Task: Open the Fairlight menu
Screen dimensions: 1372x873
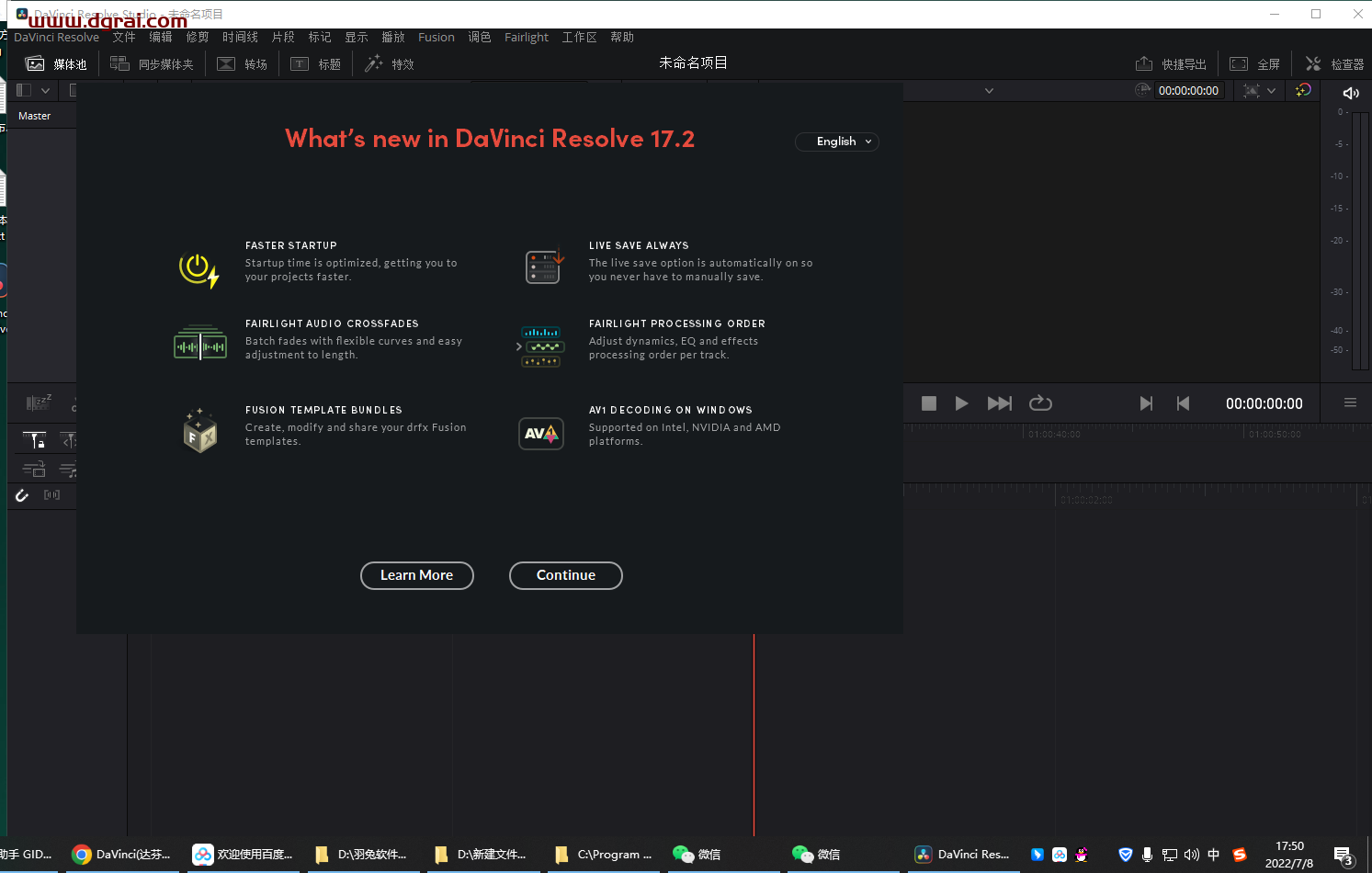Action: [x=526, y=37]
